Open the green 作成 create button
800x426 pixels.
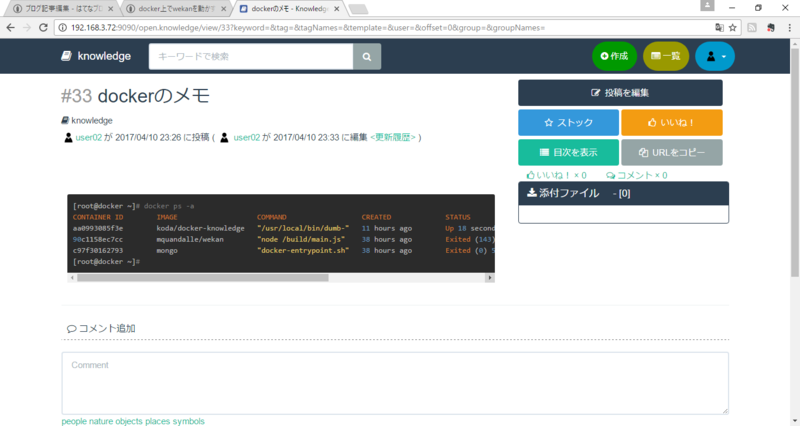pyautogui.click(x=614, y=56)
